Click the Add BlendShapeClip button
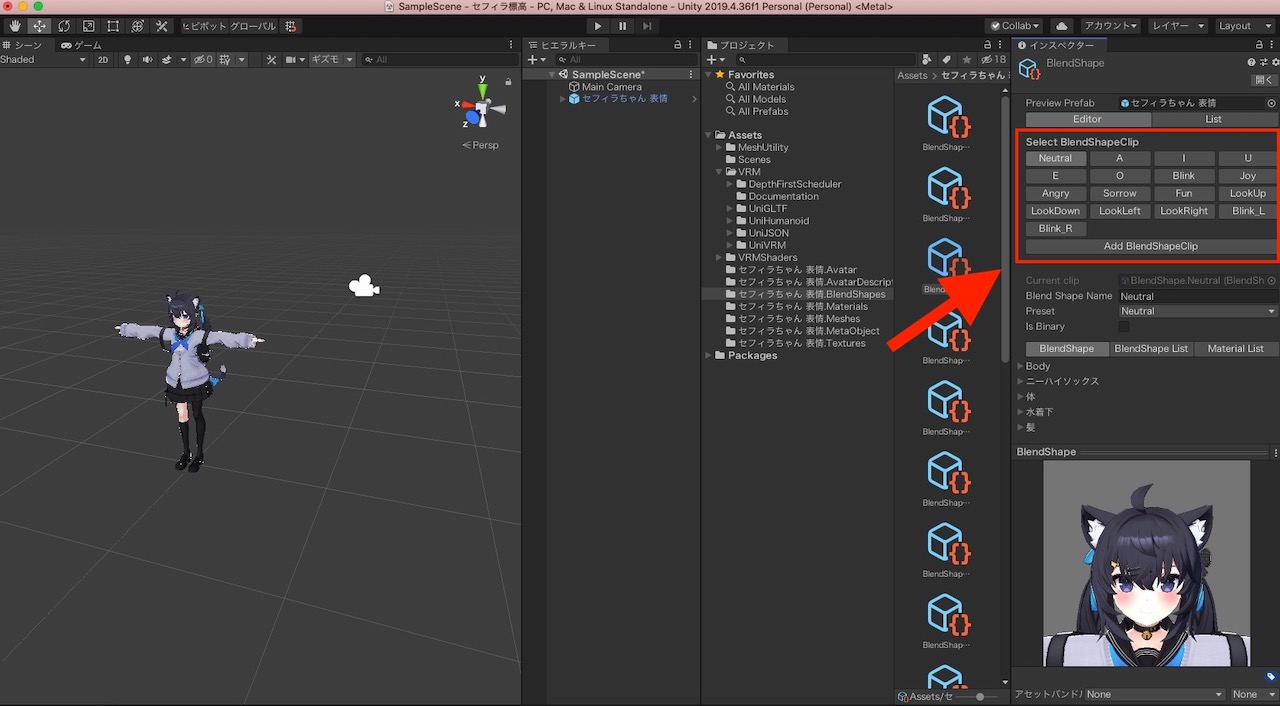 point(1150,246)
